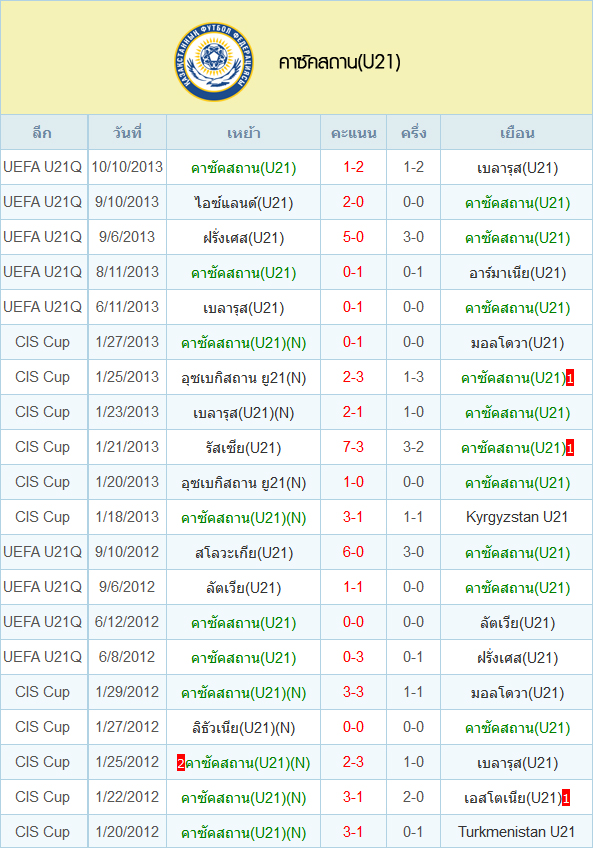This screenshot has width=593, height=848.
Task: Select home team ลิธัวเนีย(U21)(N)
Action: point(243,727)
